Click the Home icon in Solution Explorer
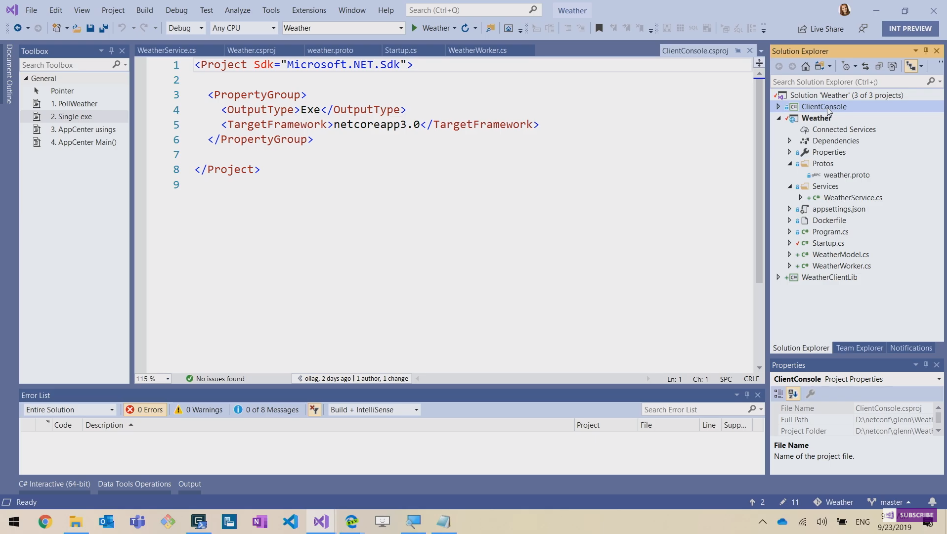 click(x=806, y=66)
